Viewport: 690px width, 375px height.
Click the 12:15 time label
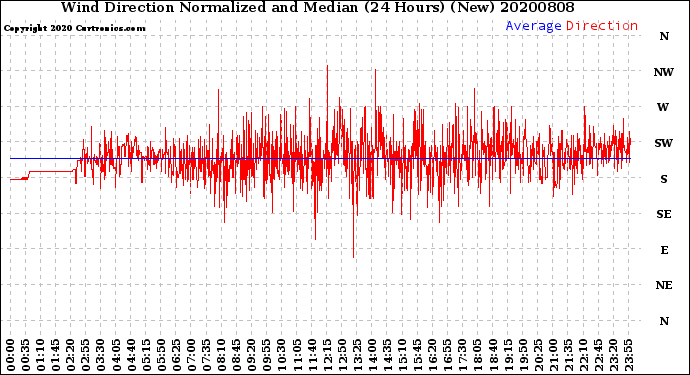coord(327,355)
